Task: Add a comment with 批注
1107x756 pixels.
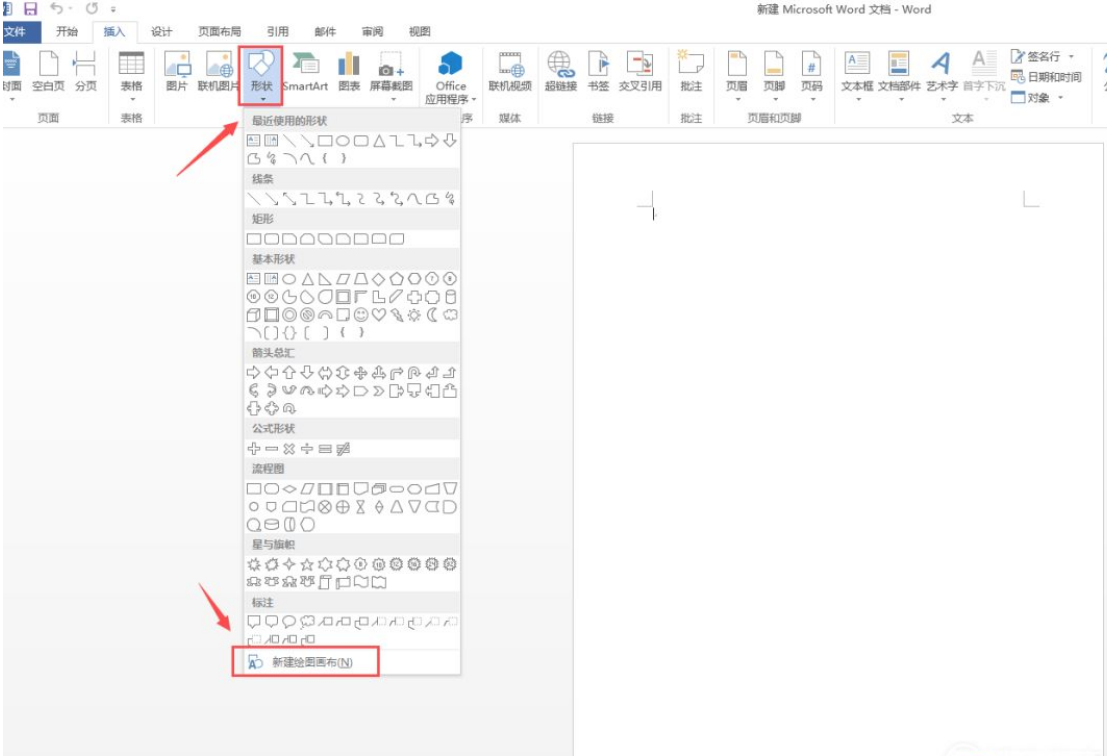Action: pos(691,73)
